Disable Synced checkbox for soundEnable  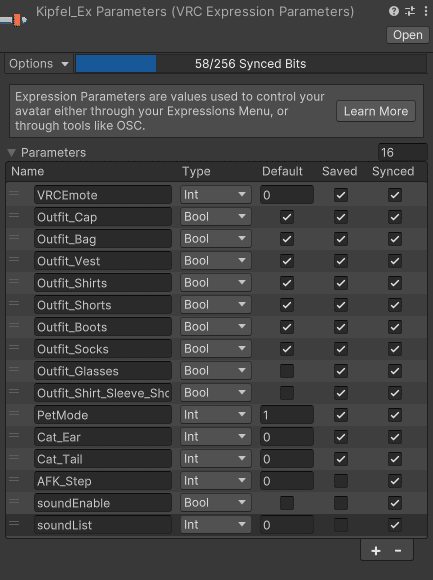pos(395,503)
